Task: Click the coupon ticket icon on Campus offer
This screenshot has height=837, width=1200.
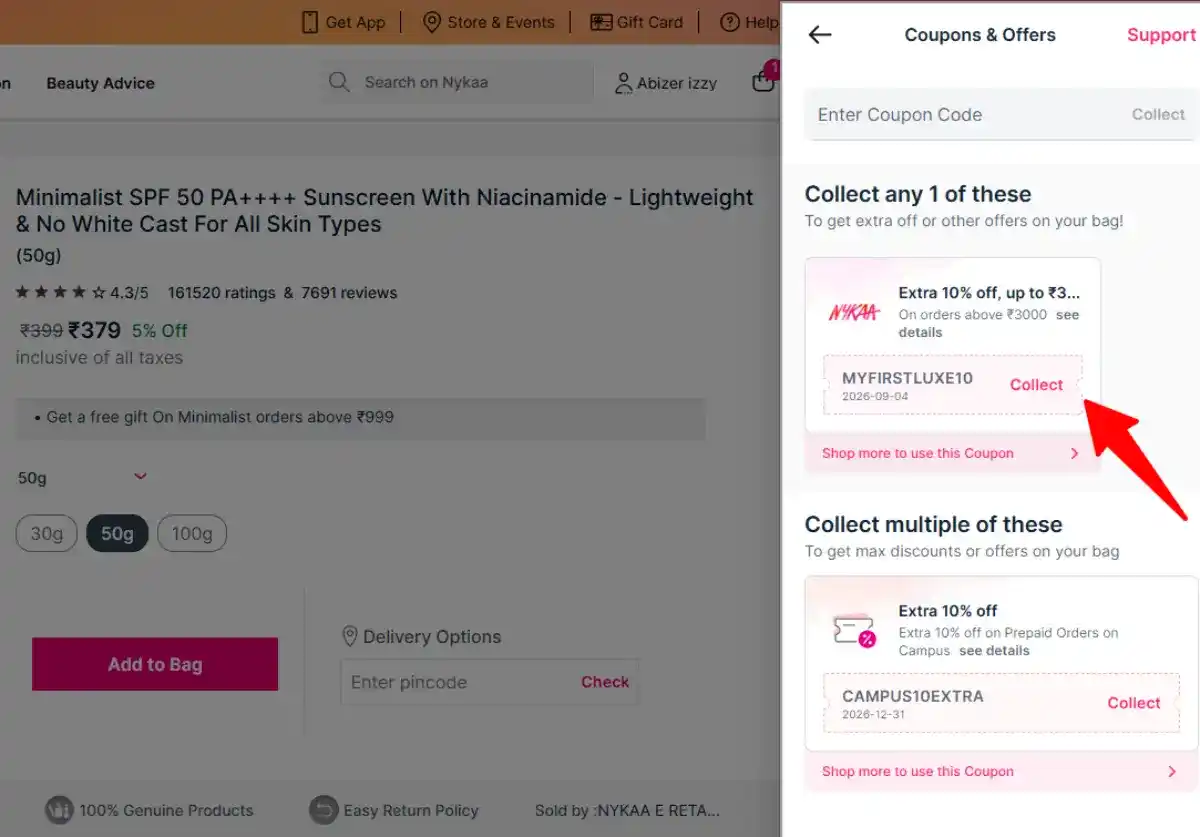Action: [x=854, y=630]
